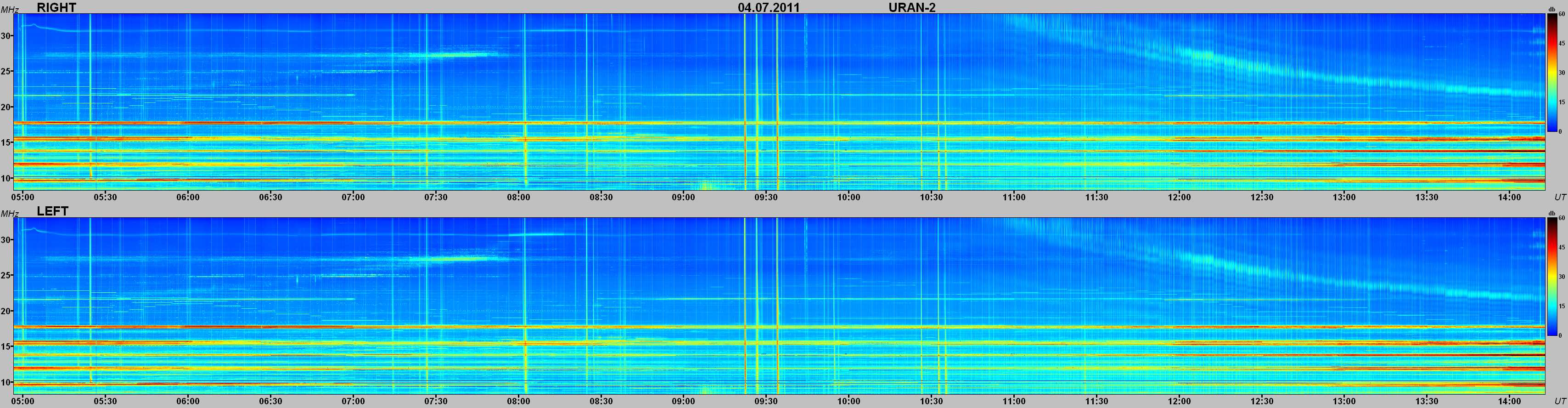Click the 30 MHz tick on RIGHT panel axis
Screen dimensions: 1568x408
tap(6, 36)
